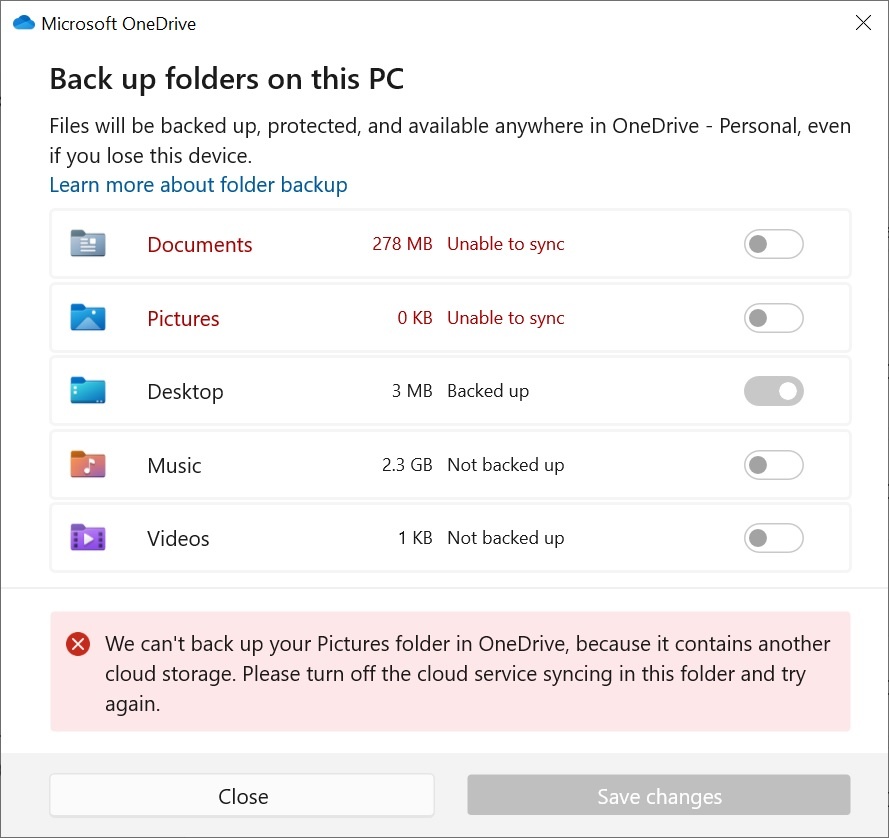Disable the Desktop backup toggle
This screenshot has width=889, height=838.
tap(773, 391)
